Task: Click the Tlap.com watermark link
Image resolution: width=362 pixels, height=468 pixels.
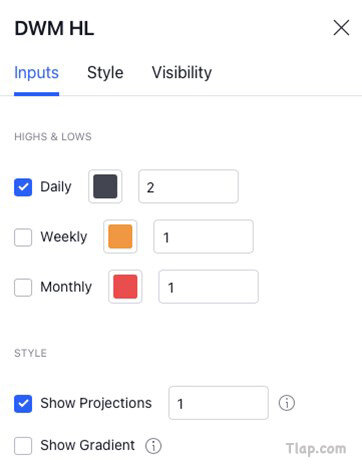Action: (316, 449)
